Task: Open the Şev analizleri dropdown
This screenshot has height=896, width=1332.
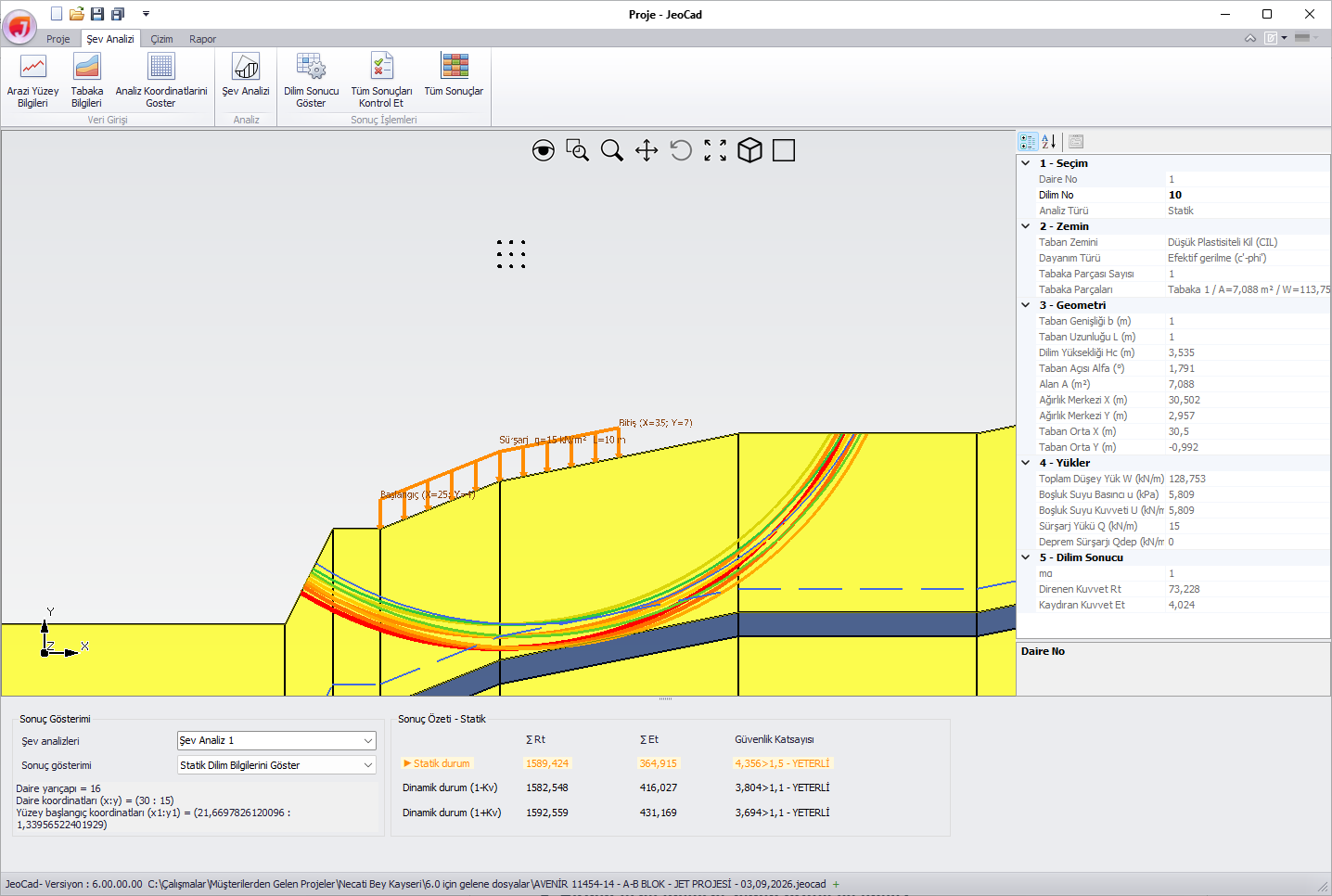Action: pos(276,740)
